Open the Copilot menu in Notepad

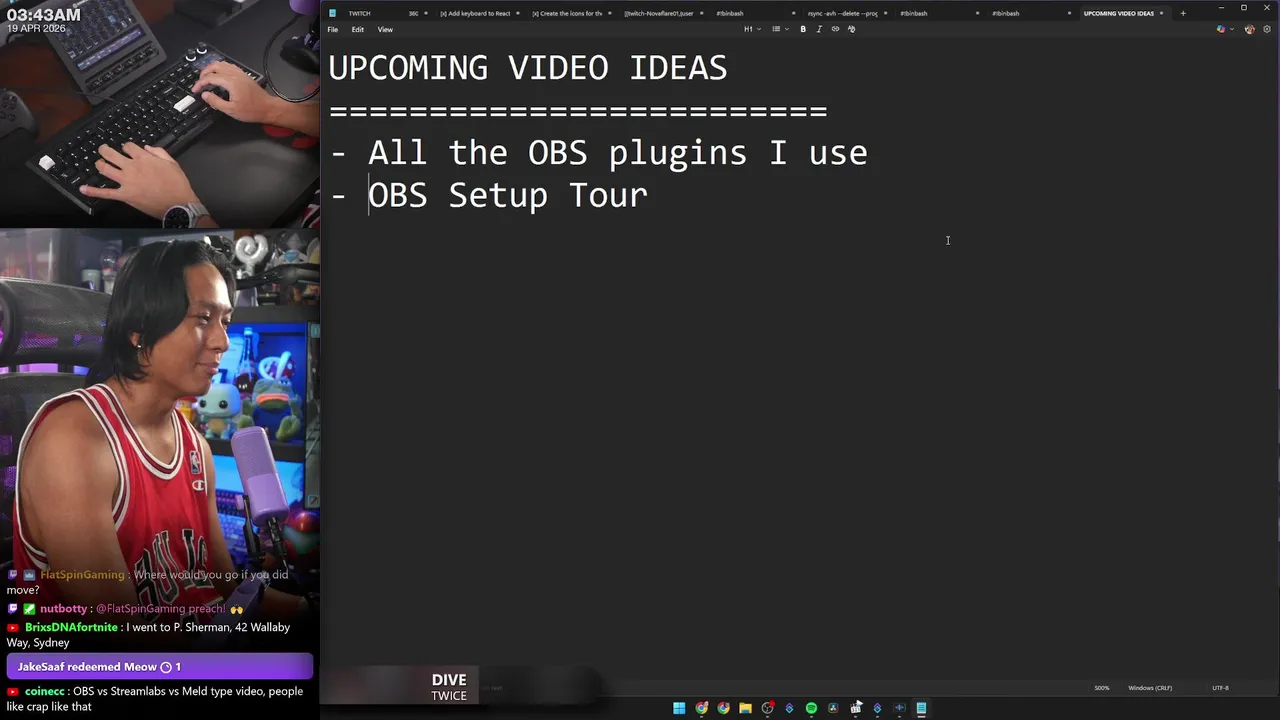[x=1224, y=29]
